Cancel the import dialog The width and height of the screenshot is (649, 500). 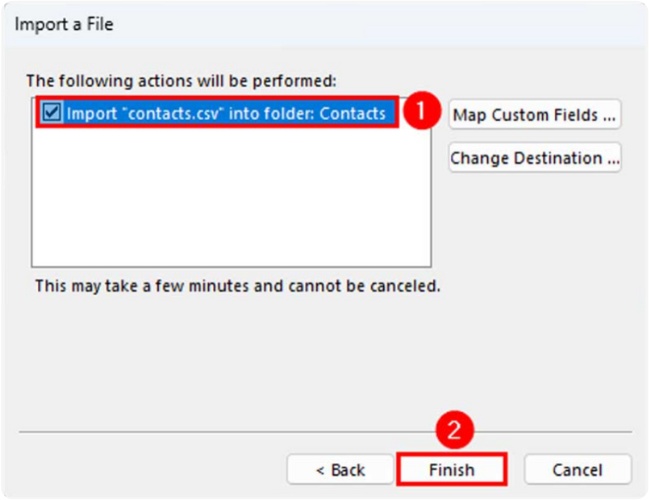coord(577,469)
